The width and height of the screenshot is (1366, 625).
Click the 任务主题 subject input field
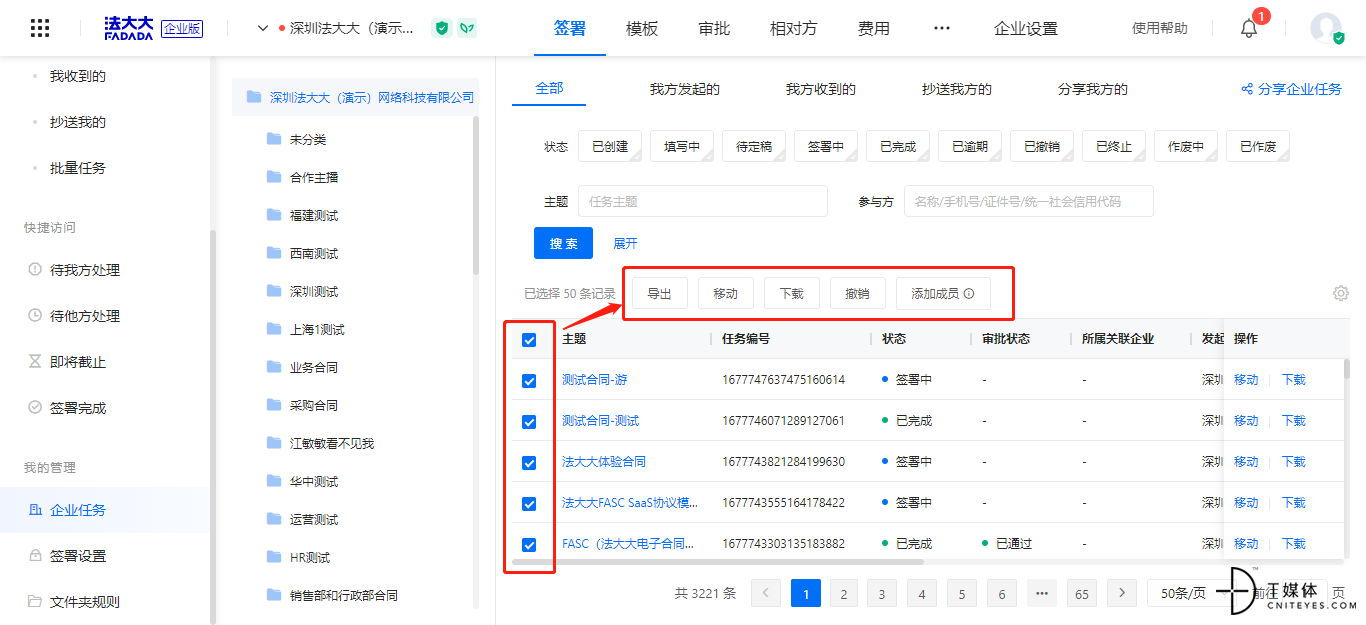[703, 201]
